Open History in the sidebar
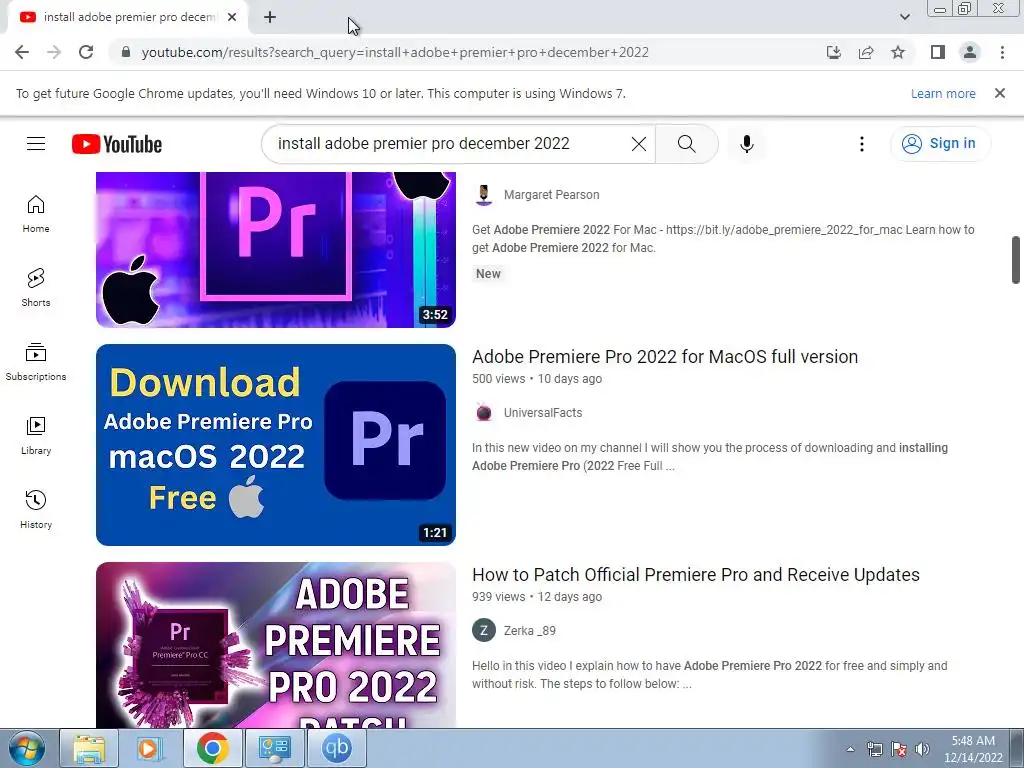The image size is (1024, 768). pos(36,509)
